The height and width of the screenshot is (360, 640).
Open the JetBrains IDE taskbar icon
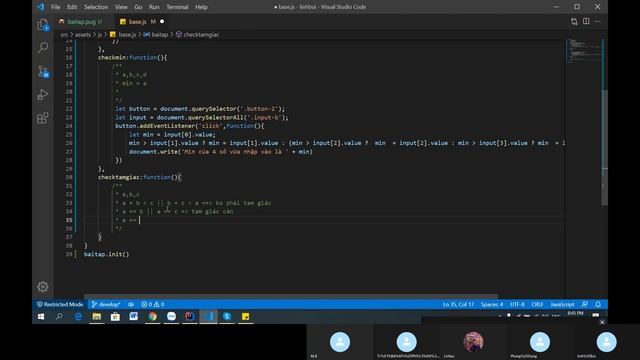tap(189, 316)
